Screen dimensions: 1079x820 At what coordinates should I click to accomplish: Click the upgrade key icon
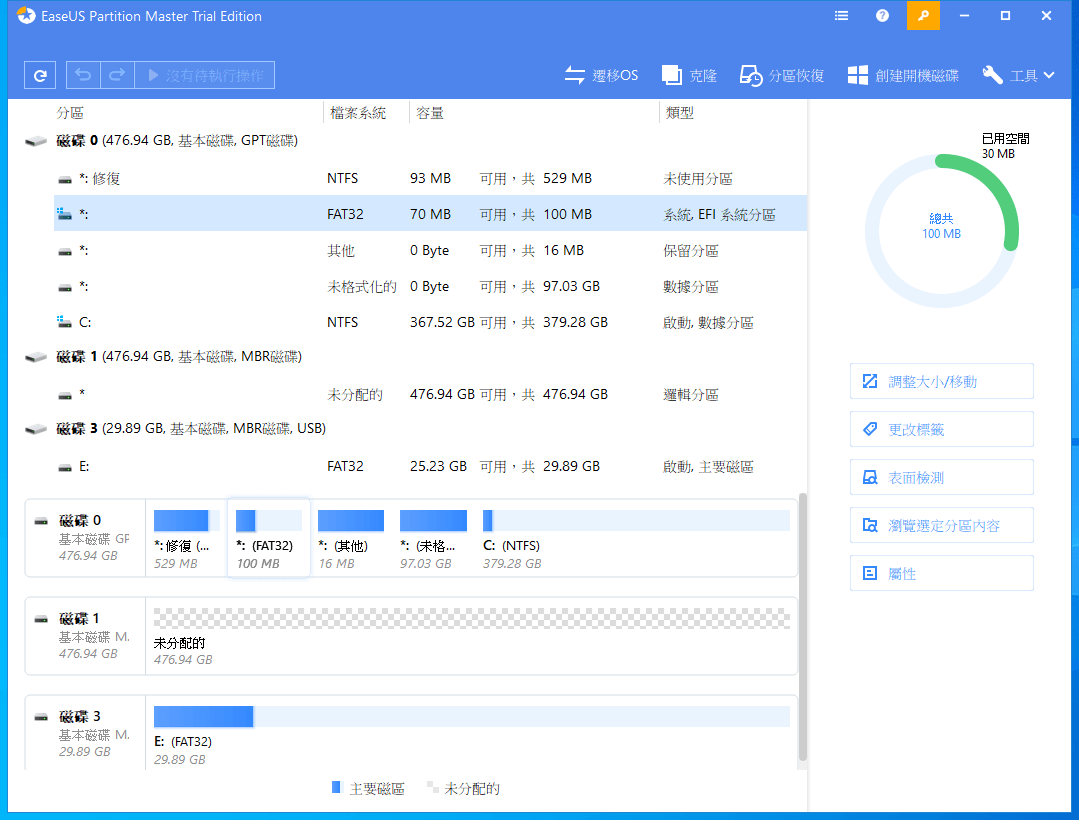(x=923, y=15)
